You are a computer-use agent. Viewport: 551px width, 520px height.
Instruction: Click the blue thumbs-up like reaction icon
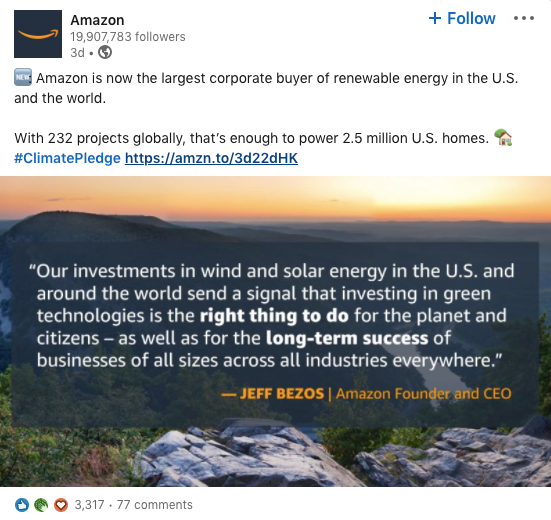pyautogui.click(x=22, y=505)
